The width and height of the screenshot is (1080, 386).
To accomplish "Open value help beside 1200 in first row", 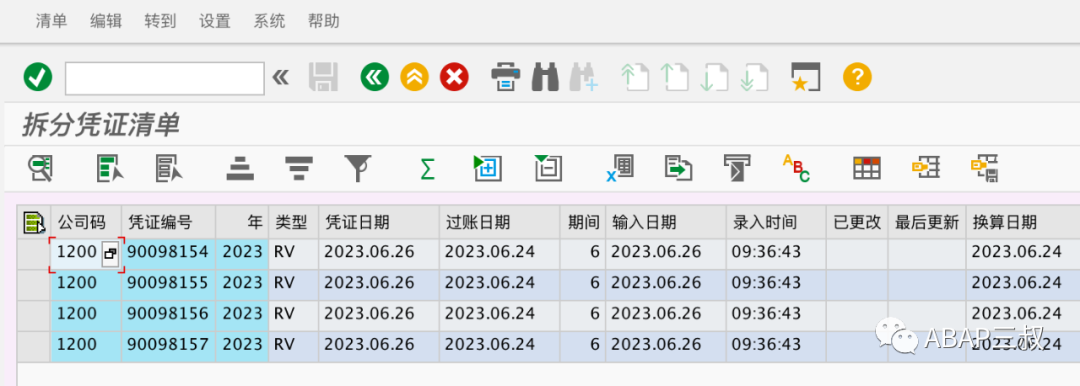I will (x=110, y=254).
